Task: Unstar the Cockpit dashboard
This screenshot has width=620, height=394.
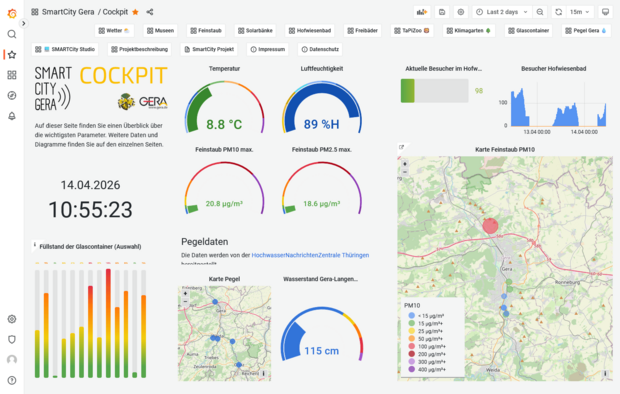Action: [135, 12]
